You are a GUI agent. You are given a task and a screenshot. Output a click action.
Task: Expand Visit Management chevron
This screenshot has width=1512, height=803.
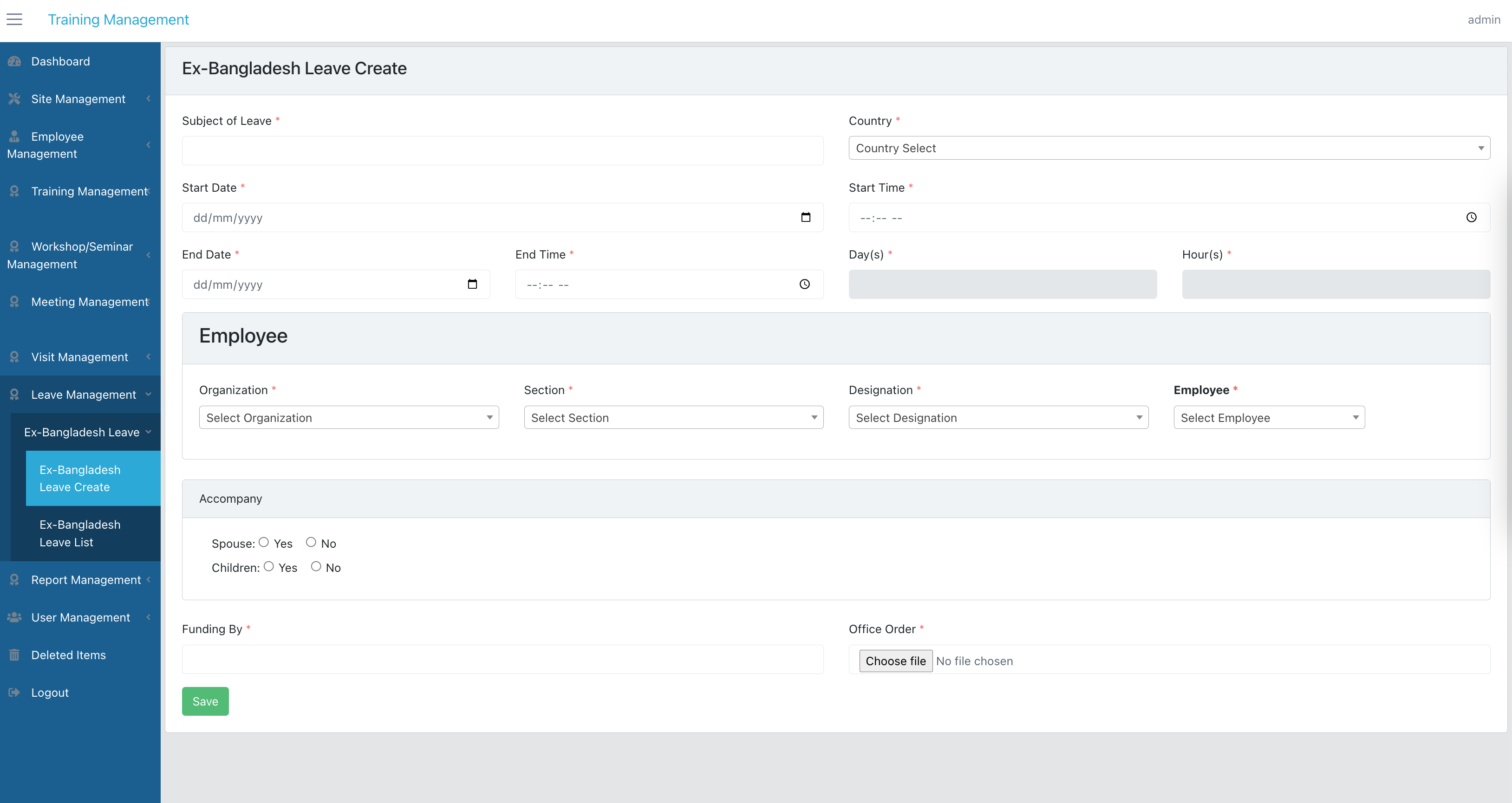pyautogui.click(x=149, y=356)
